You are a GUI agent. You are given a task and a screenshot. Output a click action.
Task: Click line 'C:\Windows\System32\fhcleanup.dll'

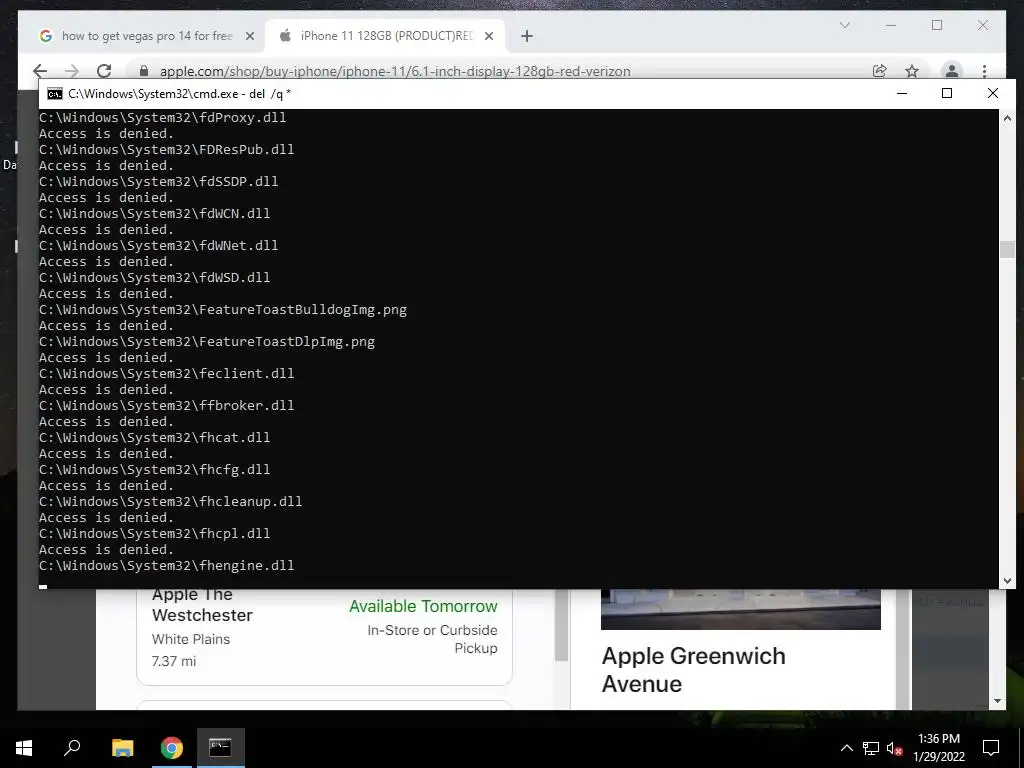(170, 502)
